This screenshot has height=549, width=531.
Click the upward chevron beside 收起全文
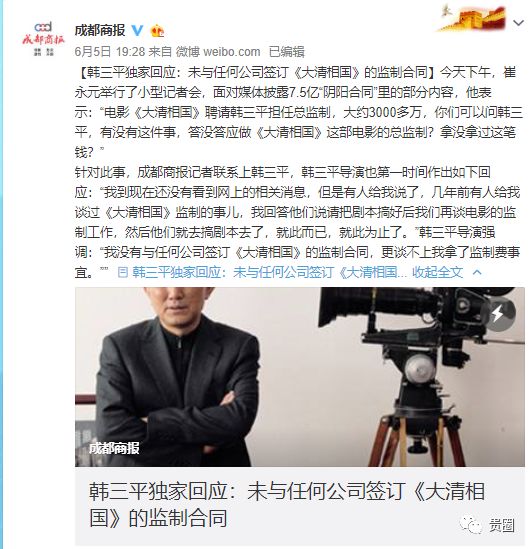pos(477,272)
